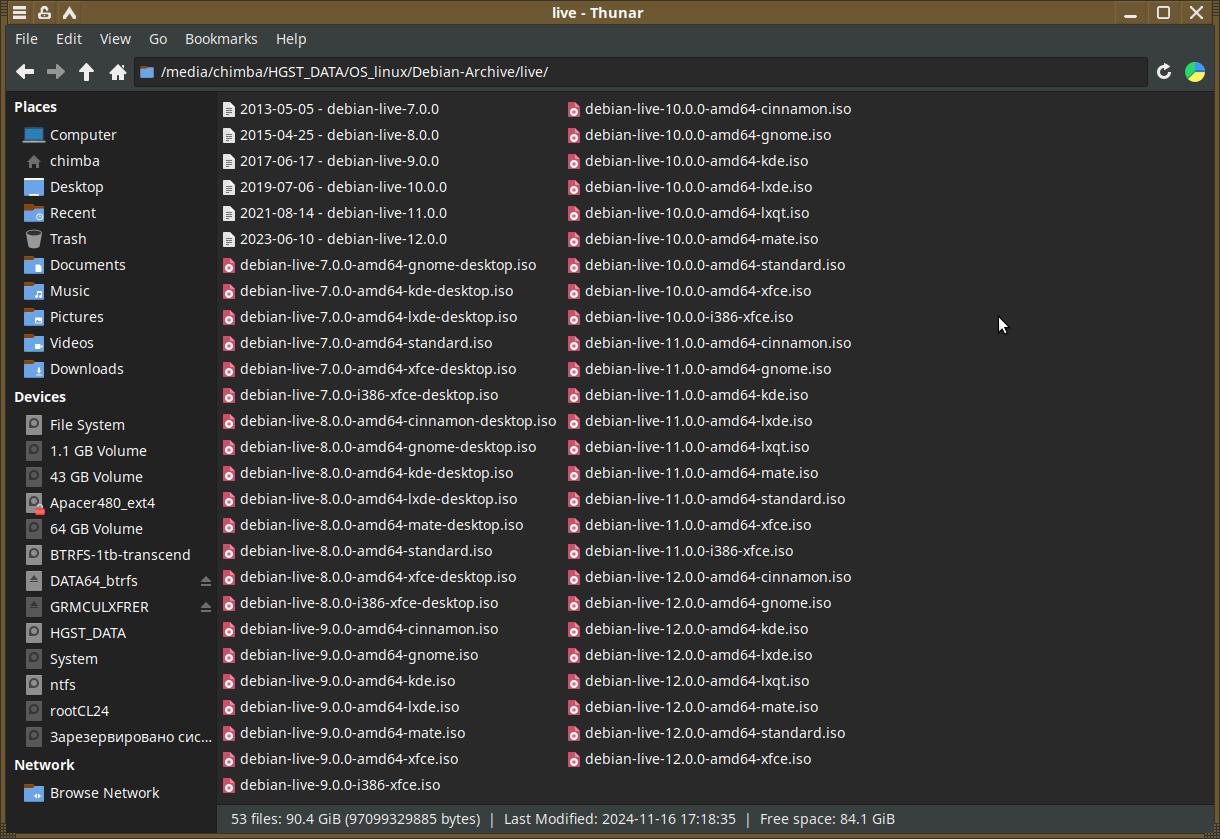Select debian-live-8.0.0-amd64-cinnamon-desktop.iso
Screen dimensions: 1220x839
pos(389,421)
